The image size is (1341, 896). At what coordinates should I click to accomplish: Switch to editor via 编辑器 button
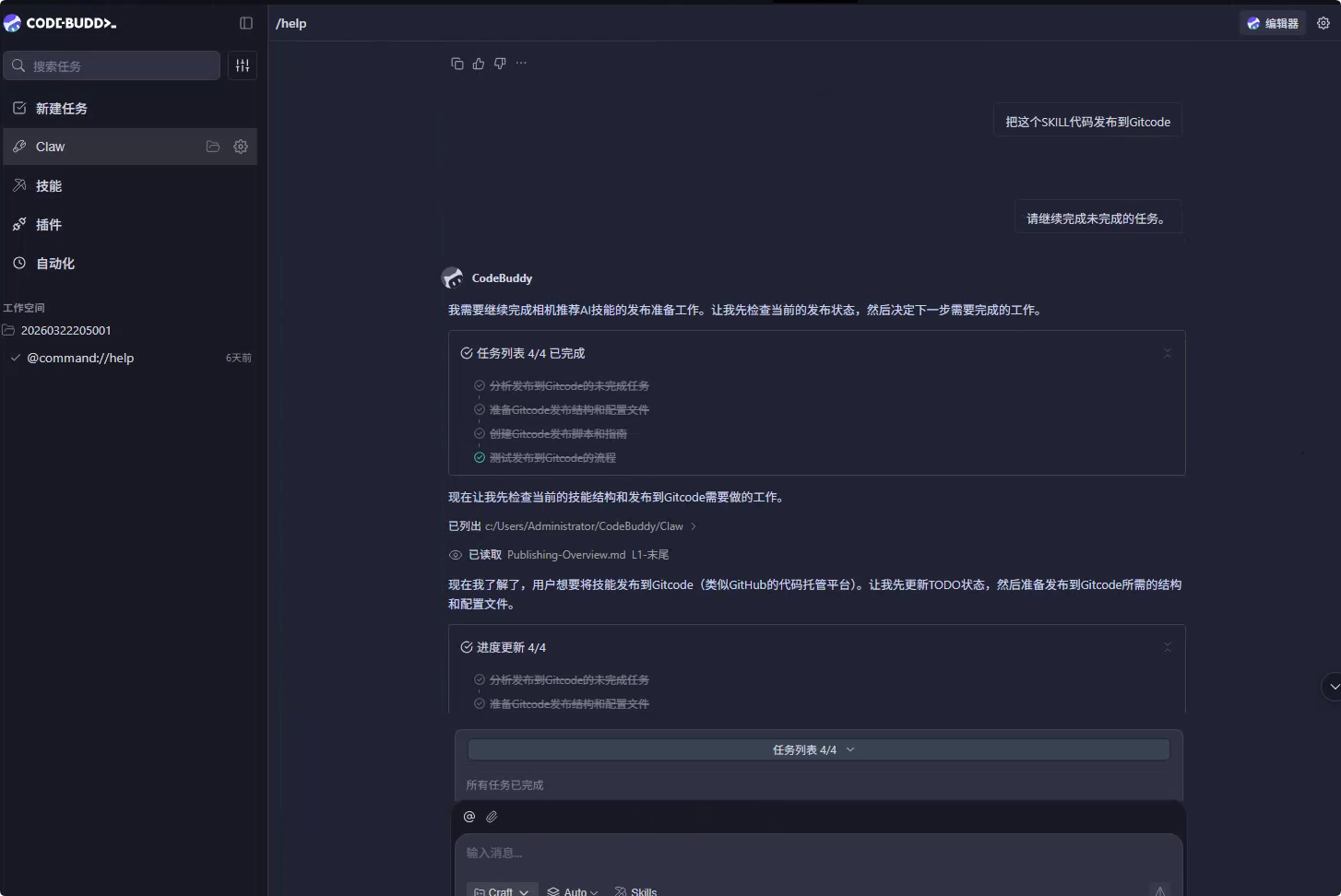(x=1273, y=23)
